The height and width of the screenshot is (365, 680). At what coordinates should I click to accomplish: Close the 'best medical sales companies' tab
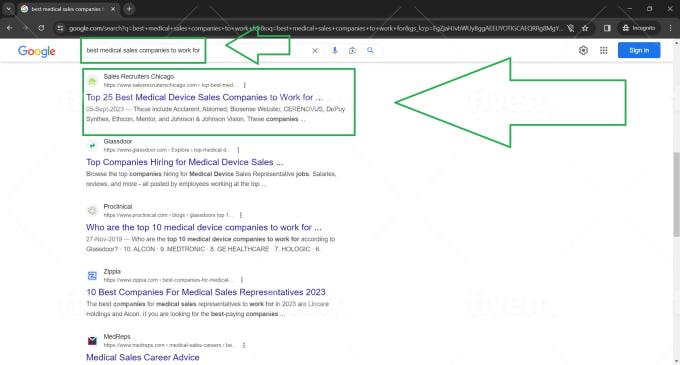(x=113, y=9)
